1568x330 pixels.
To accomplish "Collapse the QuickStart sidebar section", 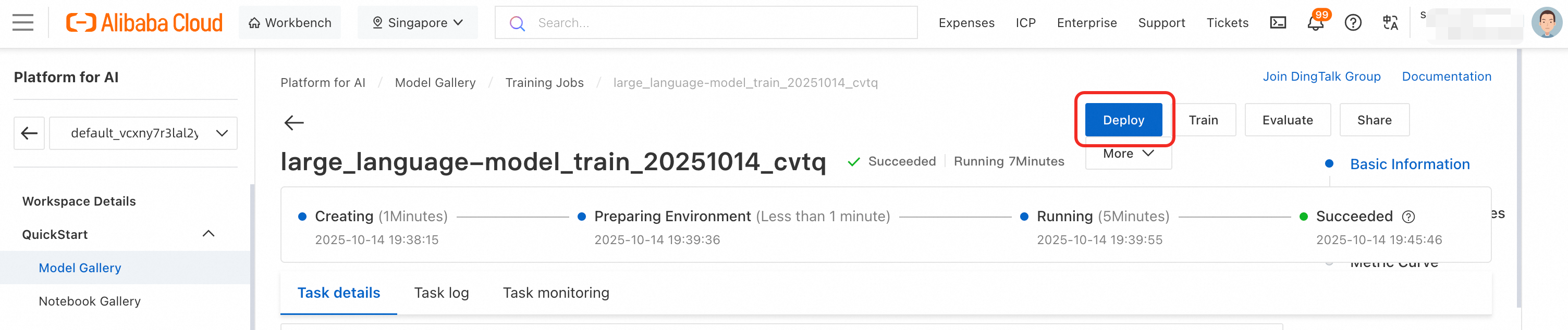I will click(208, 234).
